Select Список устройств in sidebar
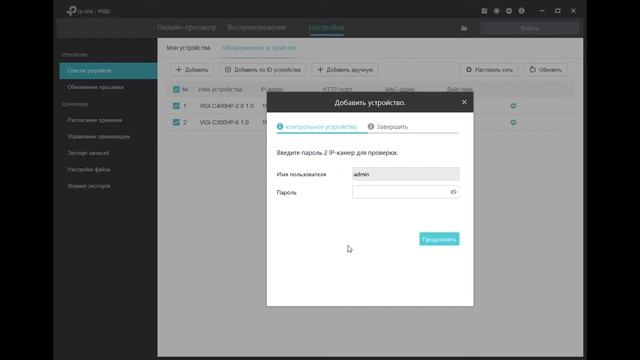640x360 pixels. coord(108,71)
